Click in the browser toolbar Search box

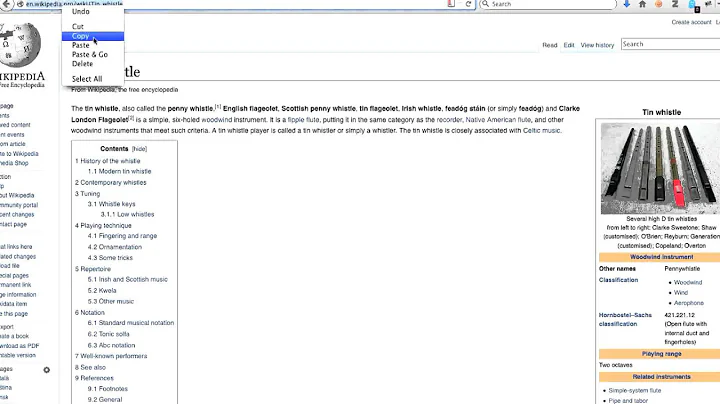point(548,4)
